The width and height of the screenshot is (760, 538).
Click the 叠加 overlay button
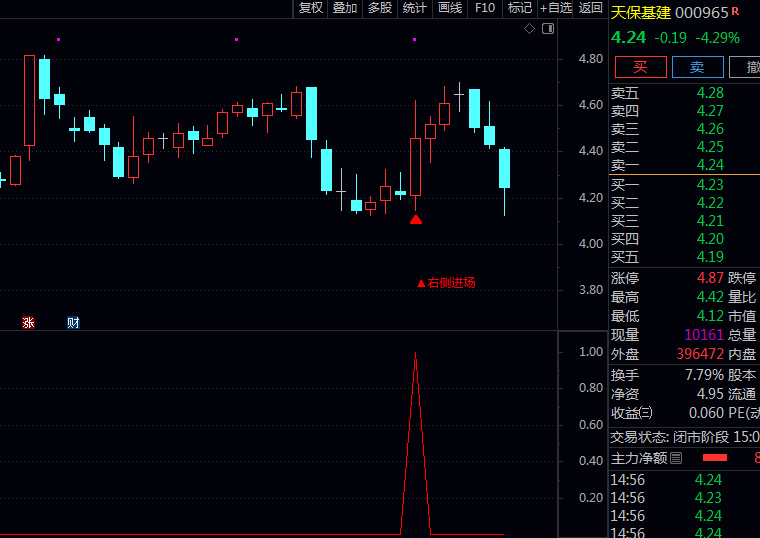(345, 8)
